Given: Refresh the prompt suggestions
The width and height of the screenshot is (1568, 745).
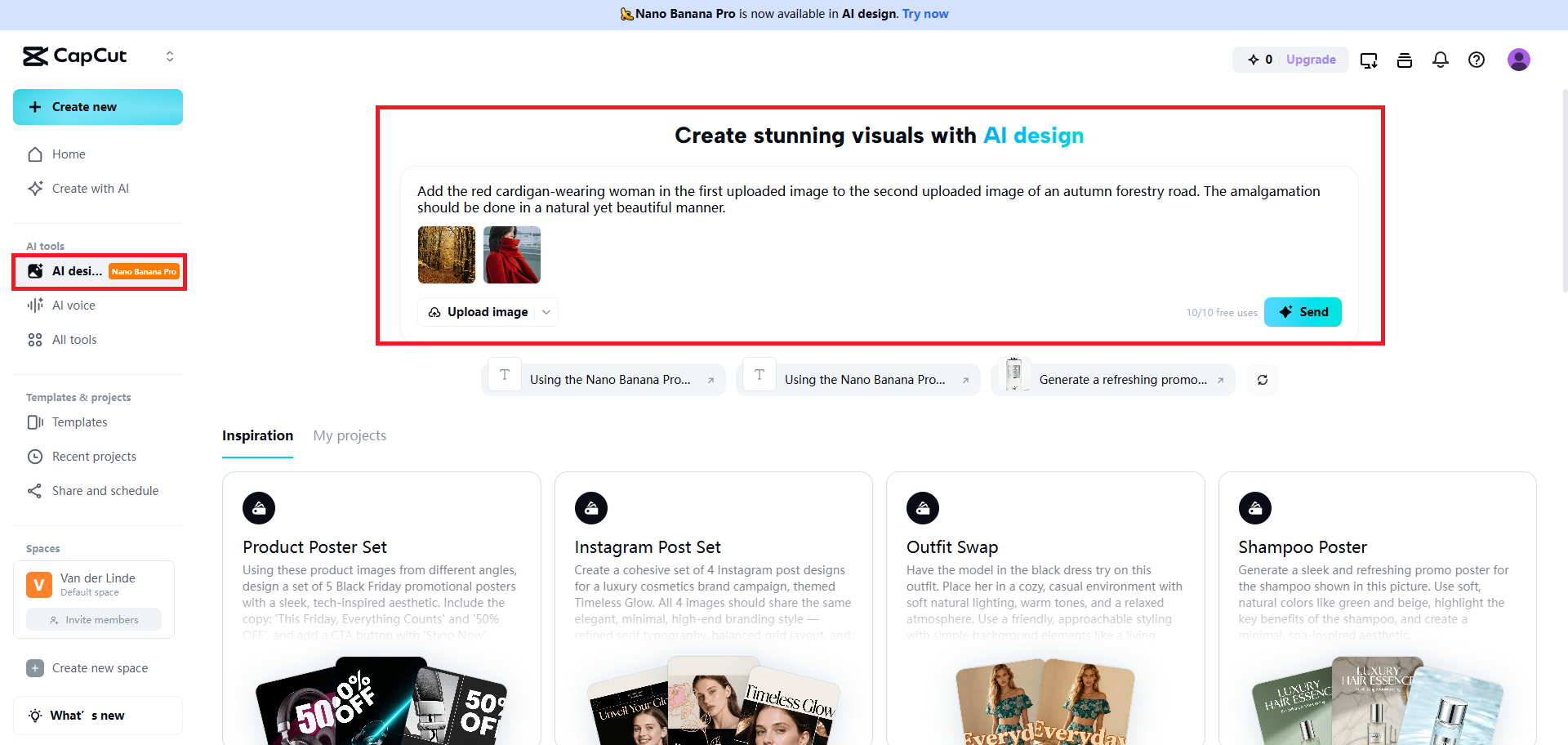Looking at the screenshot, I should 1263,380.
